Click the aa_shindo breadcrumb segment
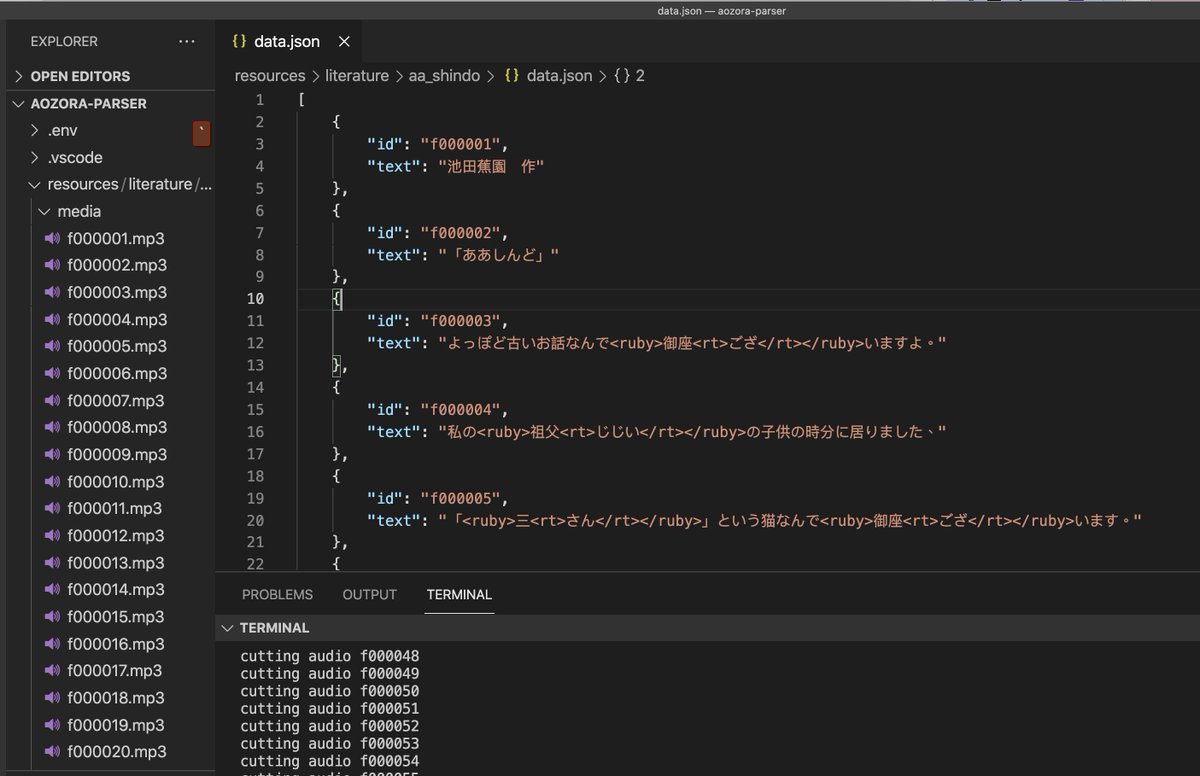 pos(444,76)
